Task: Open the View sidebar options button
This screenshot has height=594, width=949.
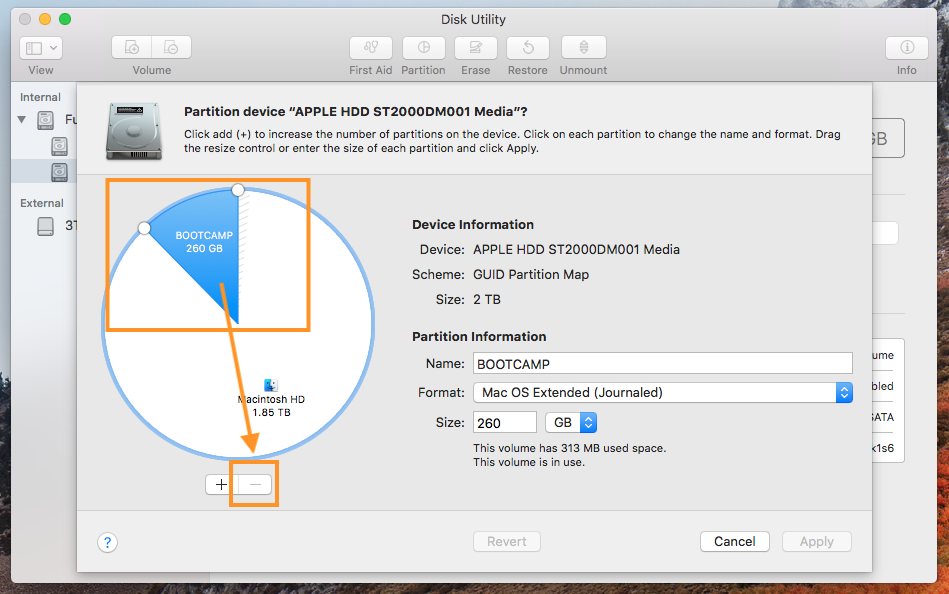Action: pos(41,48)
